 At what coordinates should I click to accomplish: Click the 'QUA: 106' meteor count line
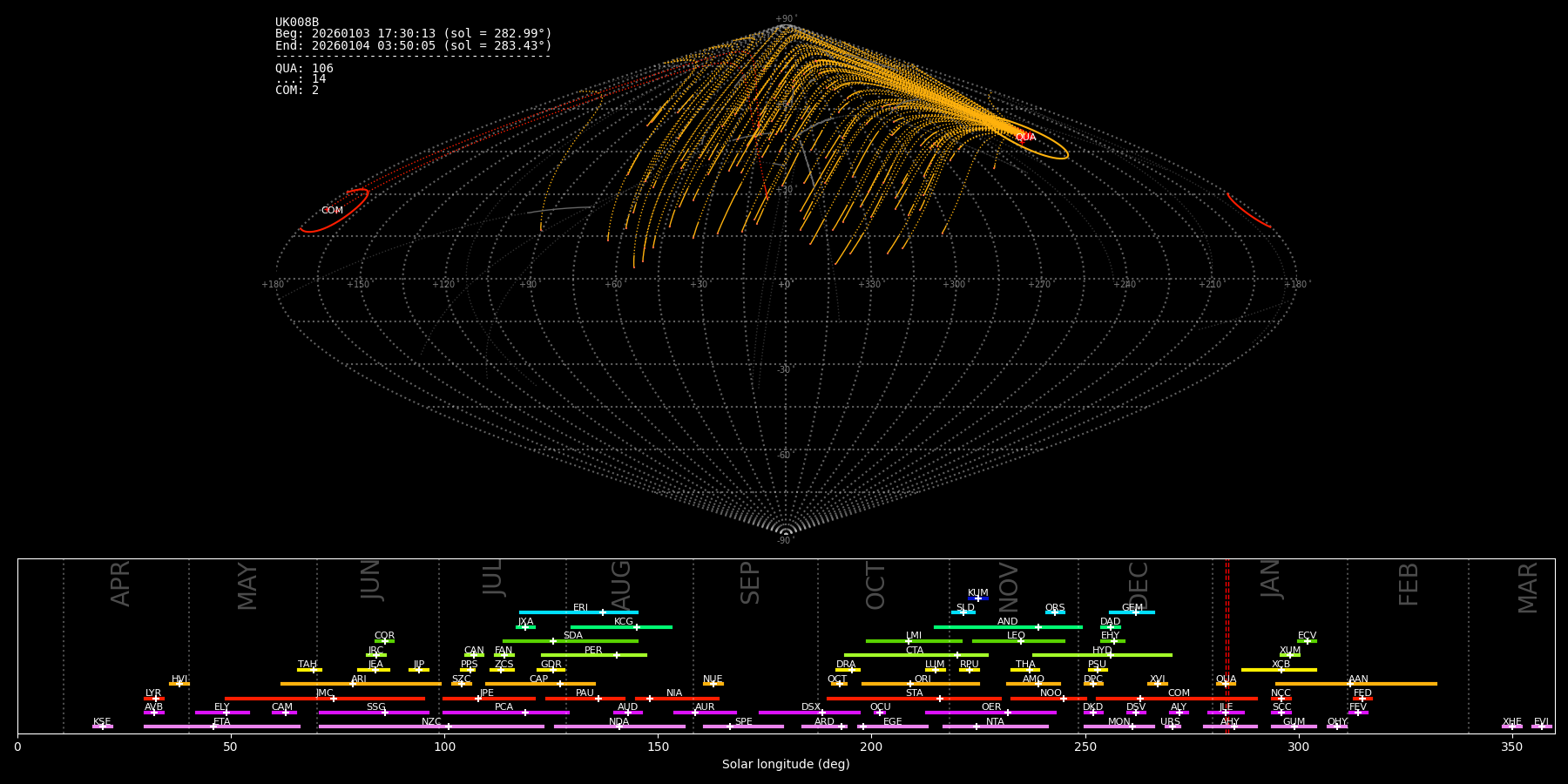tap(304, 69)
